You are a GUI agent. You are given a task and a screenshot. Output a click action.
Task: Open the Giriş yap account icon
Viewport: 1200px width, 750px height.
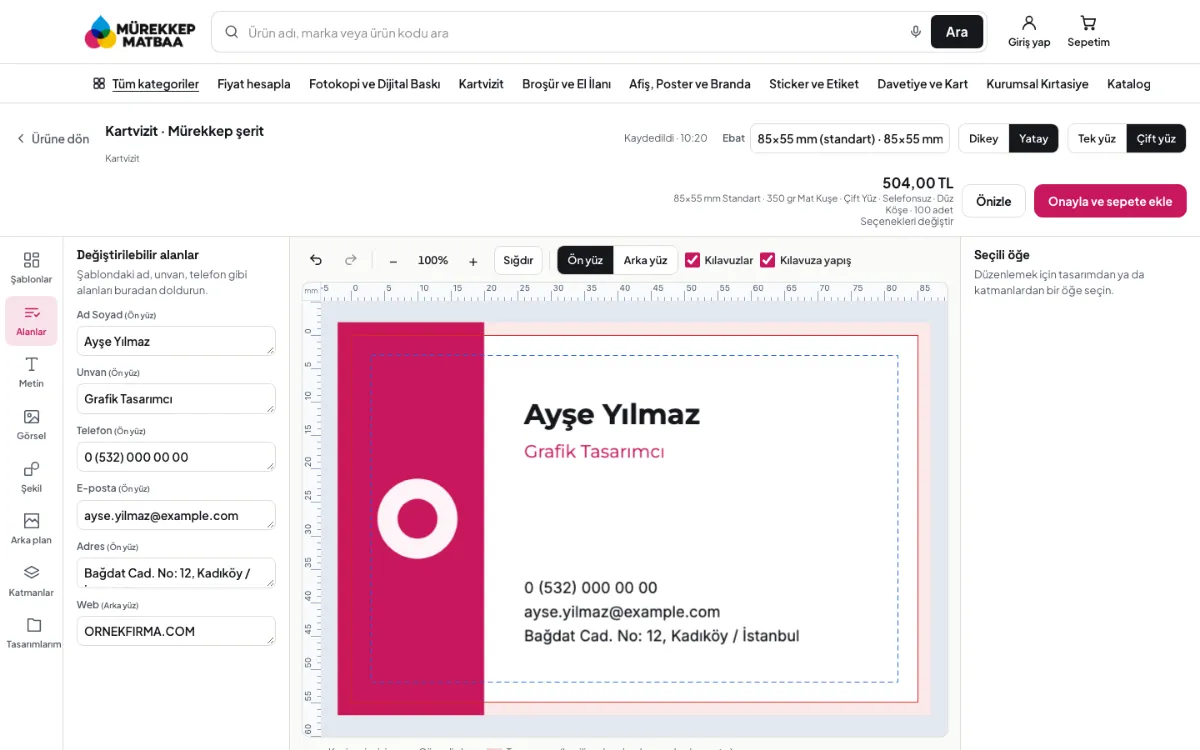tap(1029, 32)
